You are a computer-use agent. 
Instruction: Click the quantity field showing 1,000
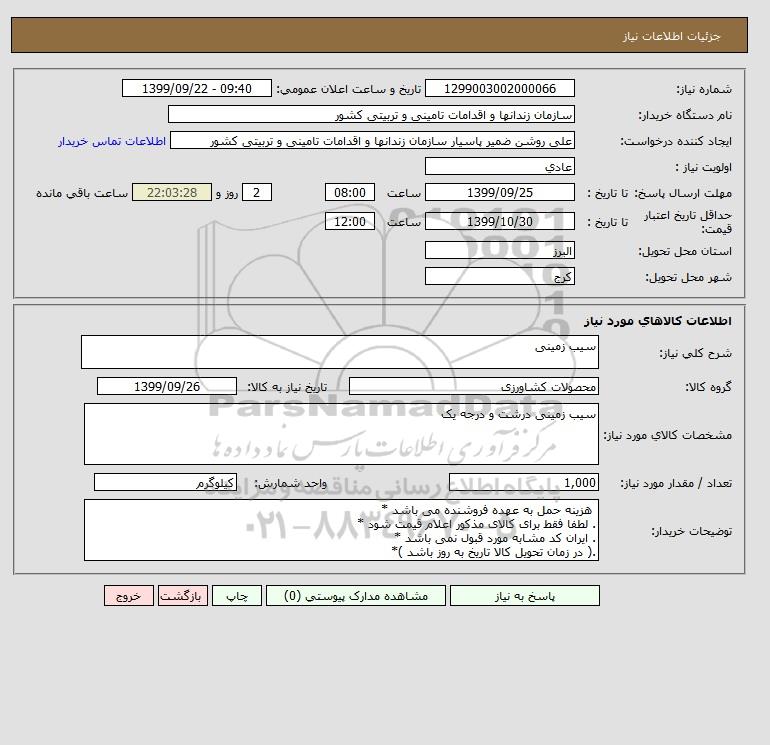523,483
